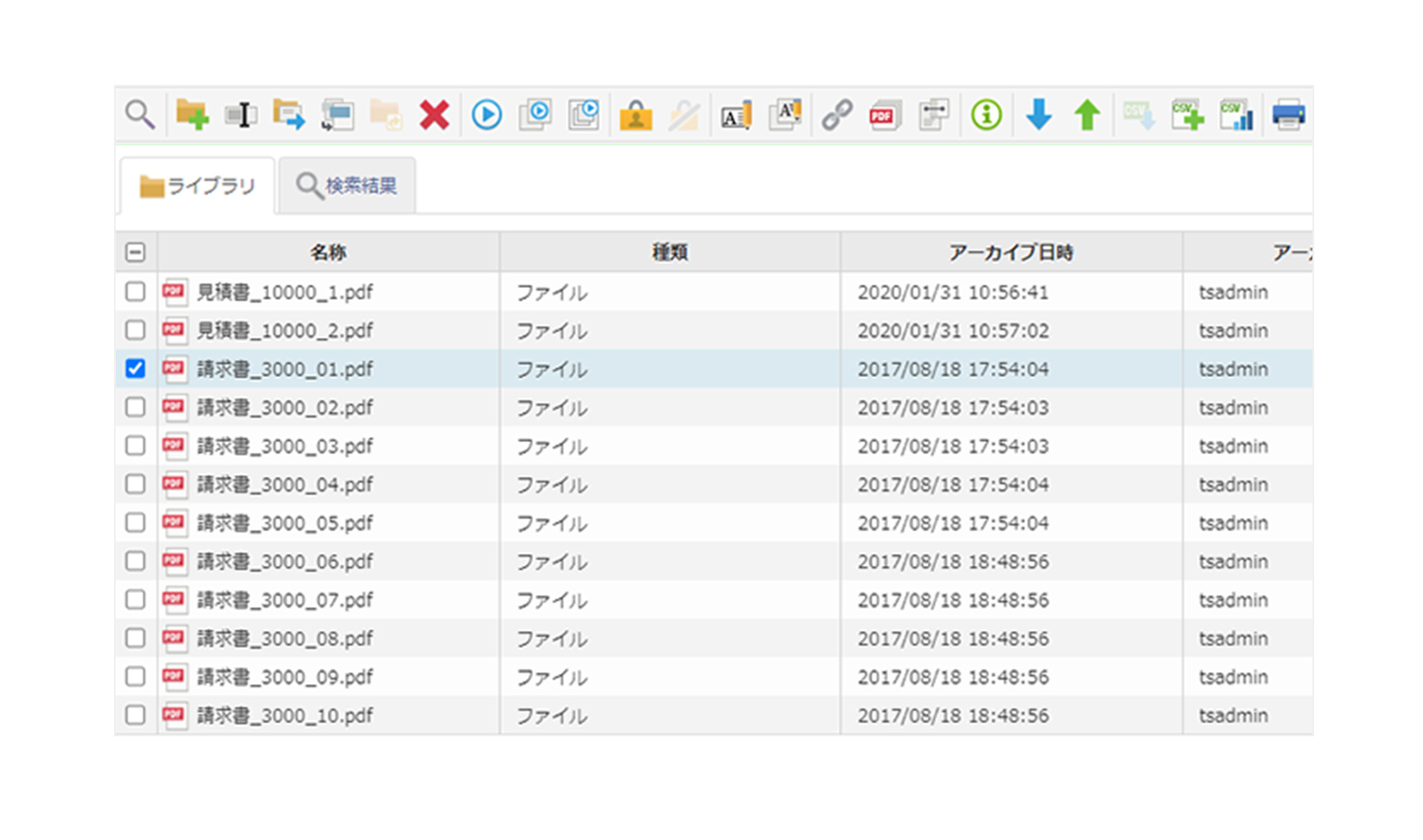Click the add new folder icon

(192, 114)
